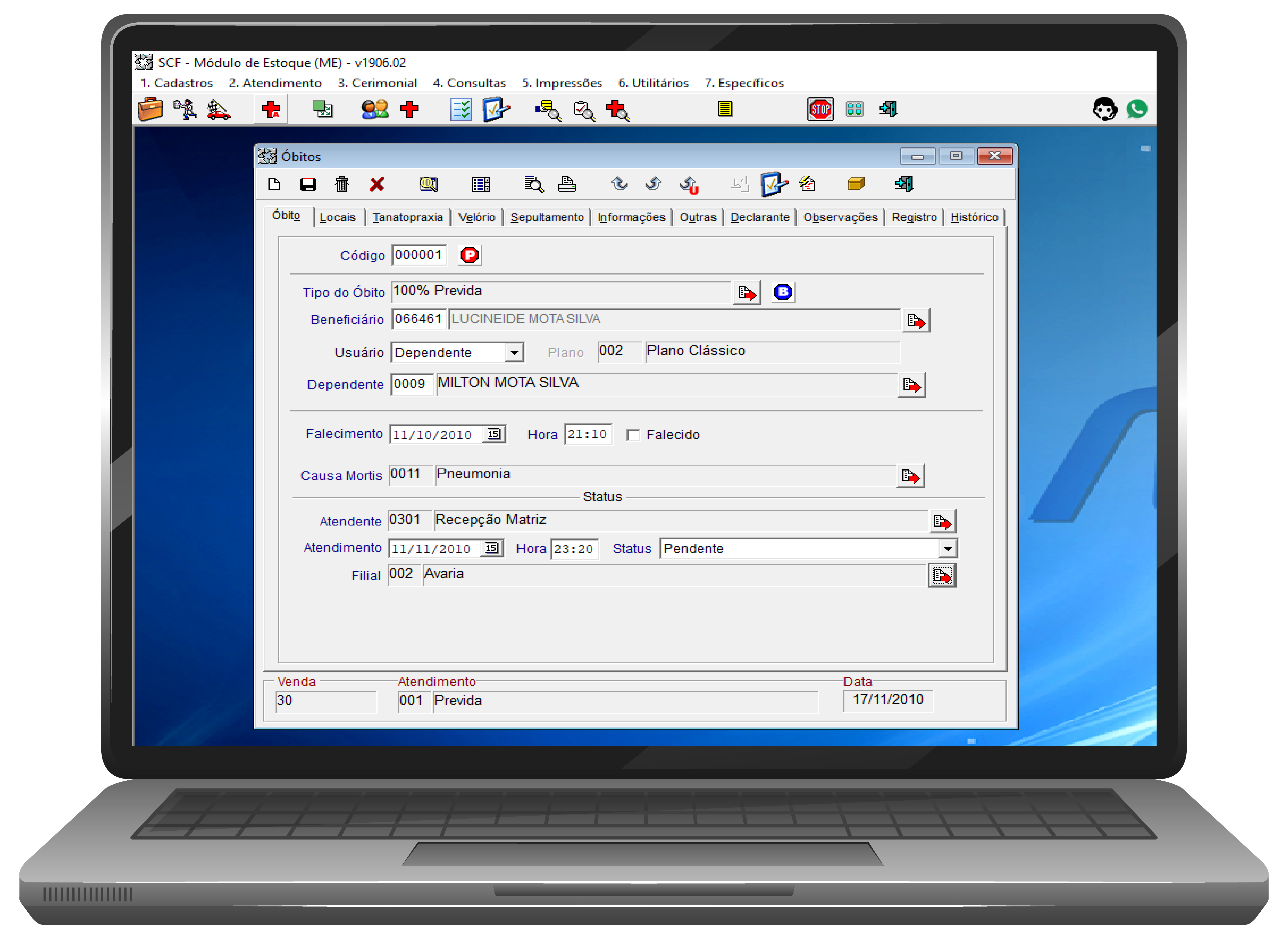Image resolution: width=1288 pixels, height=939 pixels.
Task: Click the curved arrow with red U icon
Action: click(x=689, y=185)
